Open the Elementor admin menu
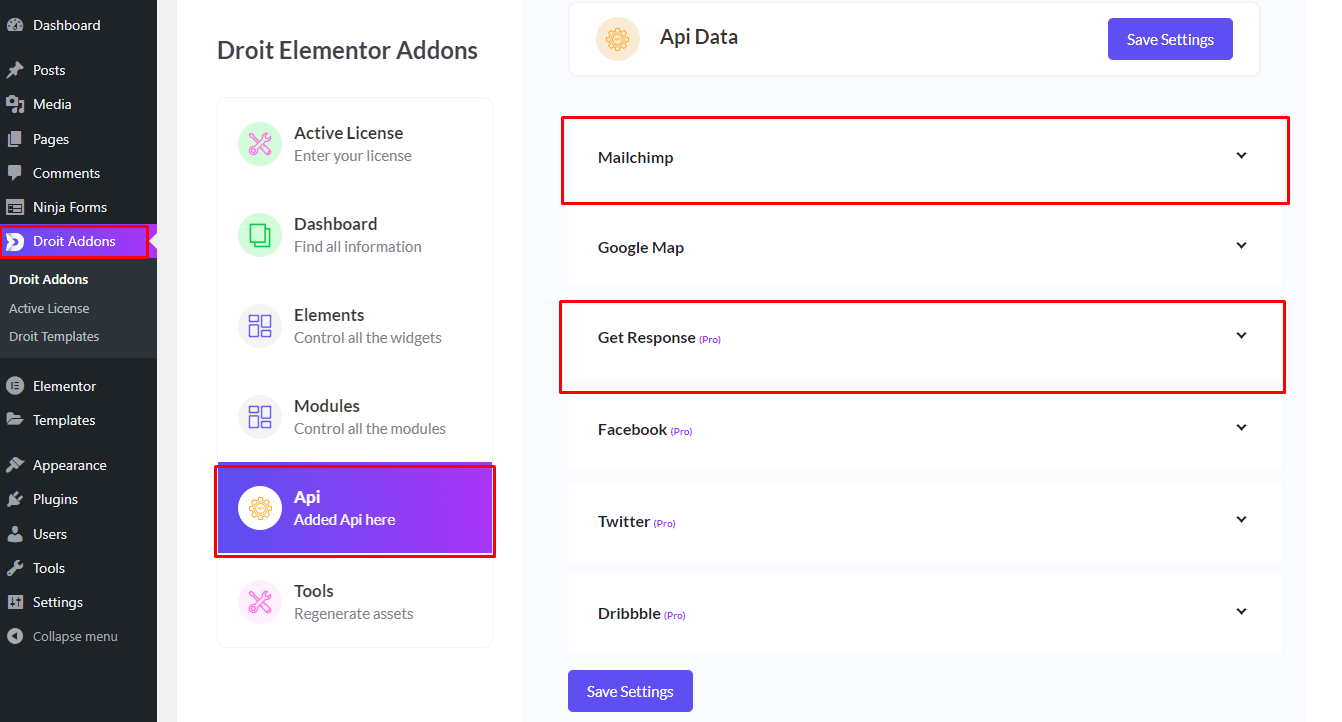Viewport: 1342px width, 722px height. [64, 386]
